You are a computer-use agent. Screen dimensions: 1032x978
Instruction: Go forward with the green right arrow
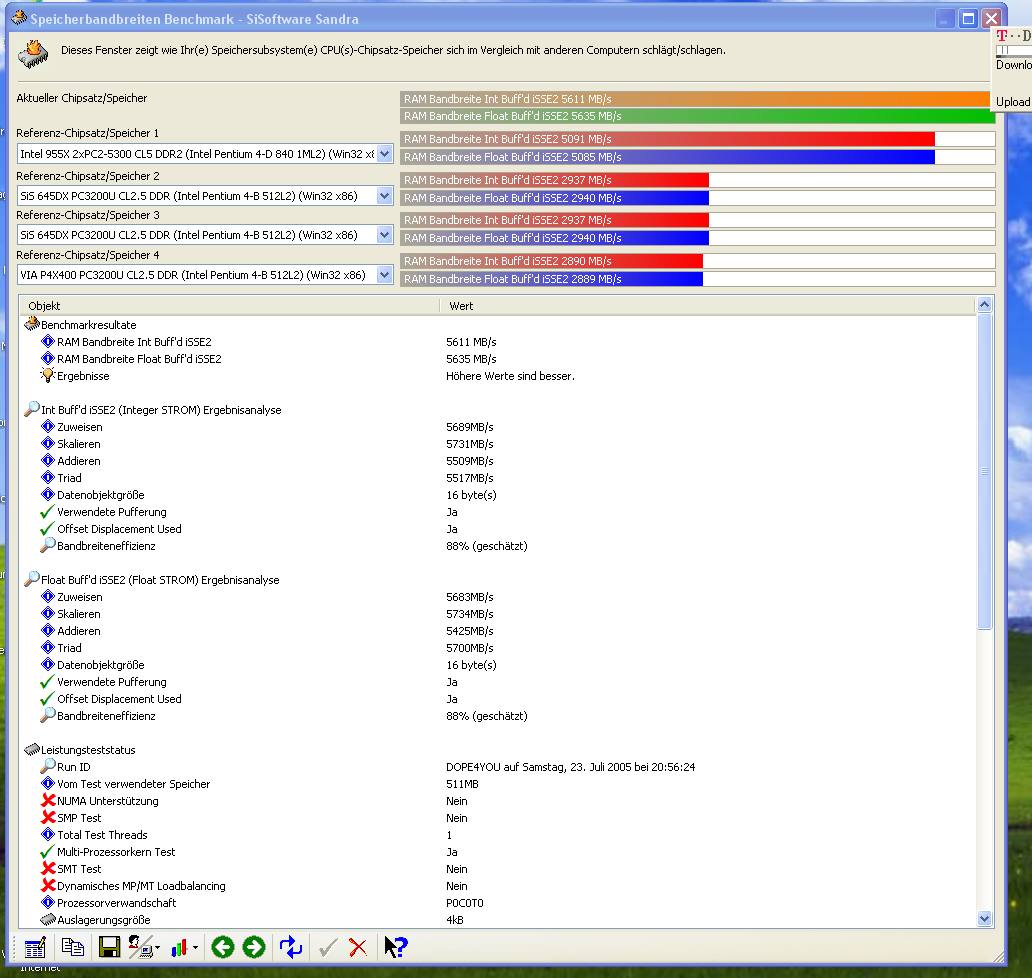click(254, 947)
